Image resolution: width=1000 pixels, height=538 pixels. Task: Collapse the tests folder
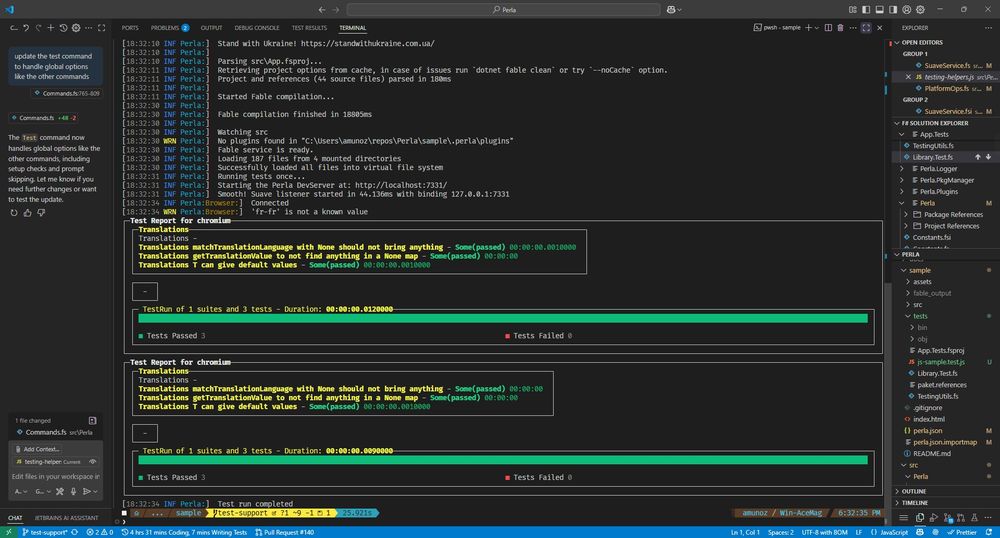(908, 316)
